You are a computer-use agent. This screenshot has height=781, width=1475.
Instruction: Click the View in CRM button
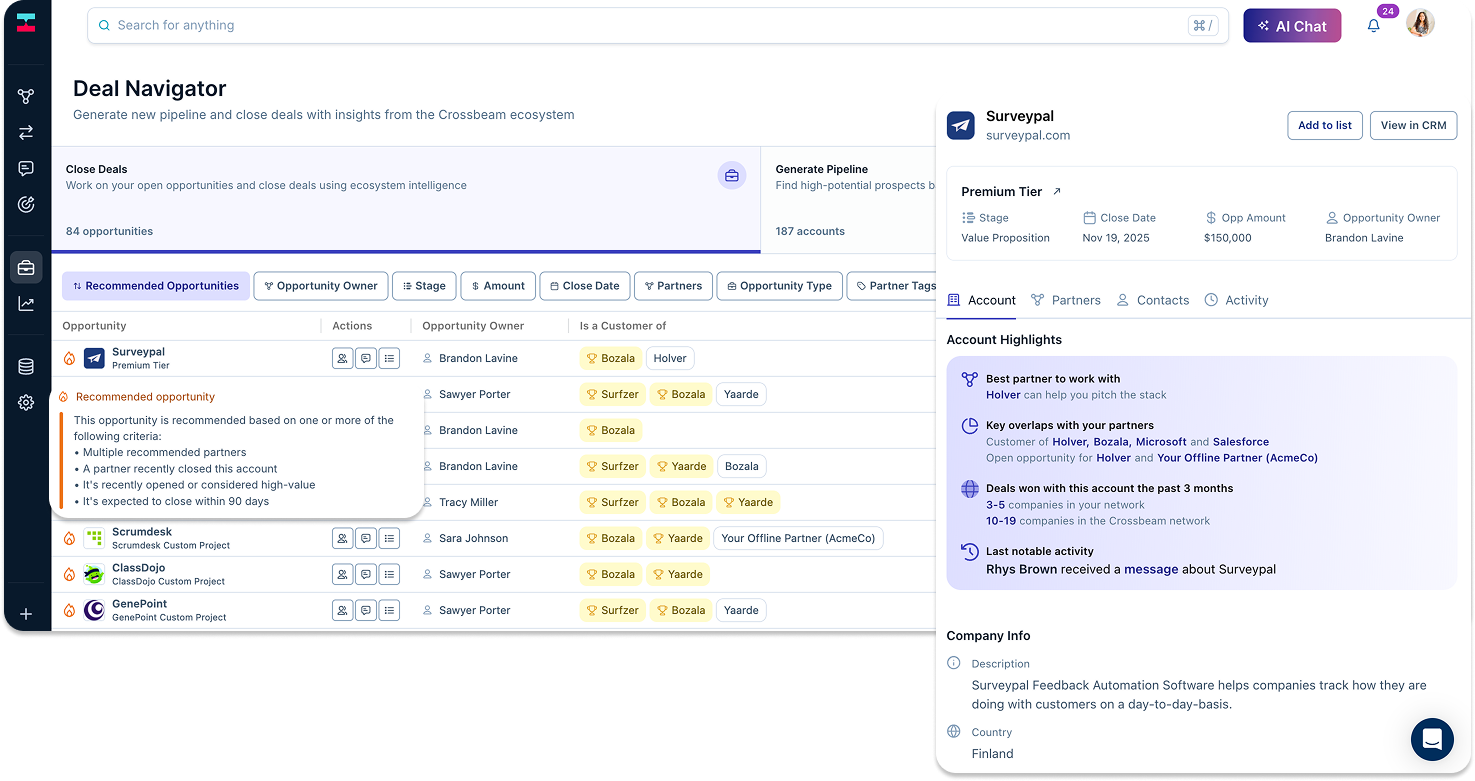[x=1413, y=125]
